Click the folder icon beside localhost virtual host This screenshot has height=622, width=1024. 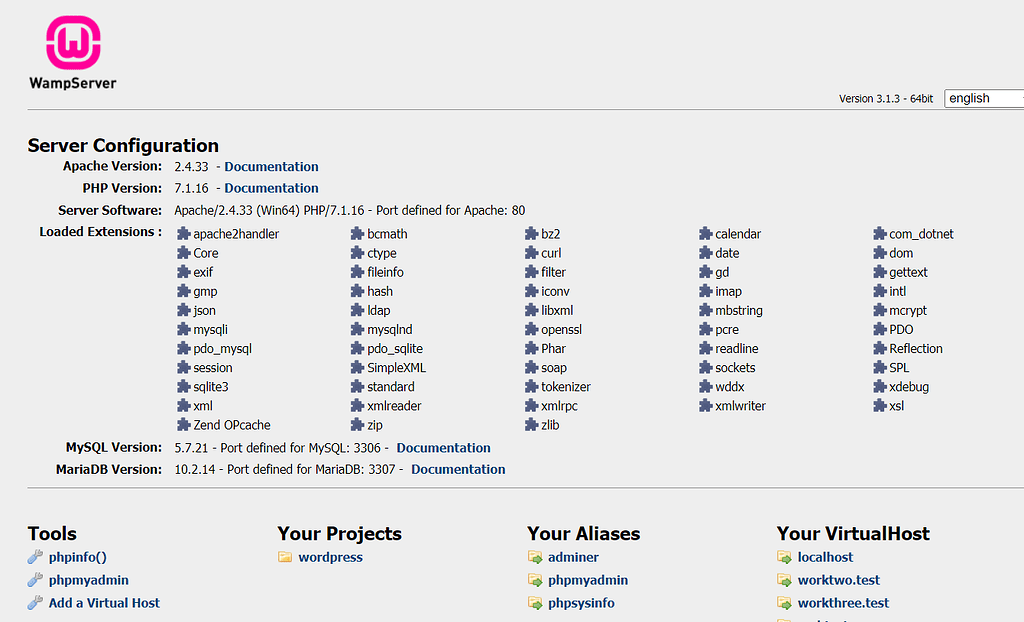coord(784,557)
